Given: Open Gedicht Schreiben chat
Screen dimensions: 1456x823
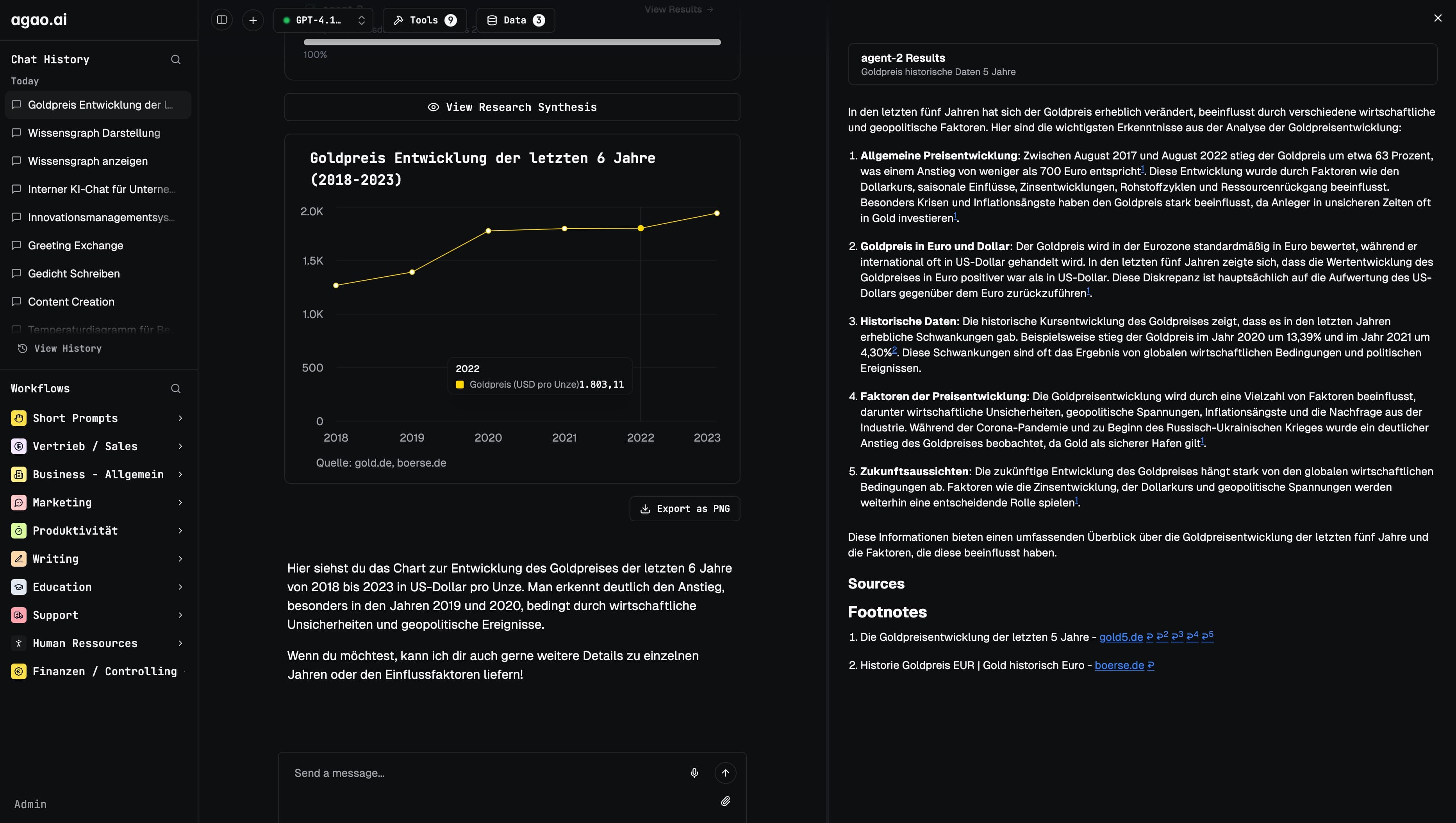Looking at the screenshot, I should point(98,274).
